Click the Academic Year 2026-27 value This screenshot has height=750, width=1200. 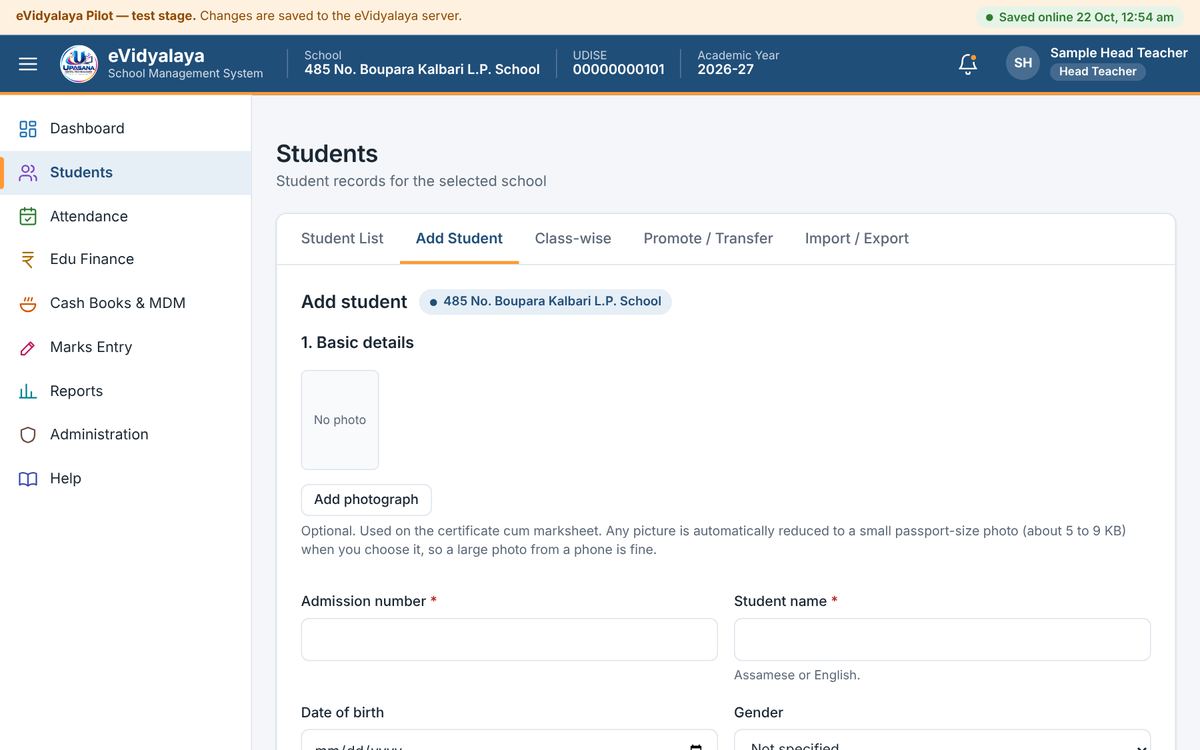(x=726, y=70)
